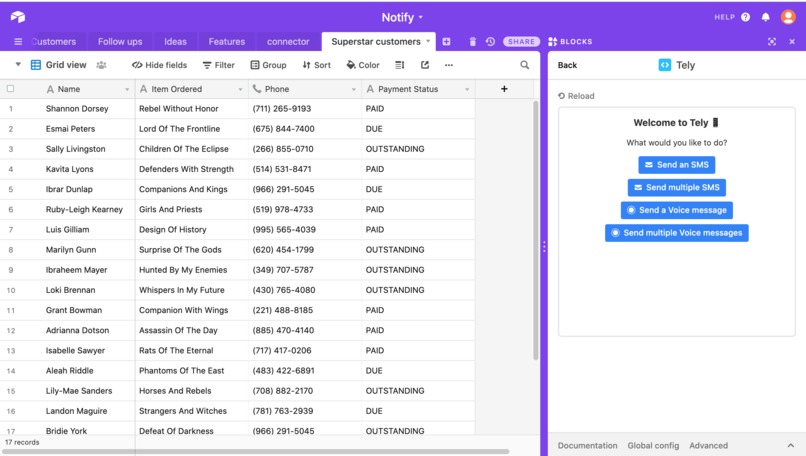The image size is (806, 456).
Task: Click the SHARE button
Action: pyautogui.click(x=521, y=42)
